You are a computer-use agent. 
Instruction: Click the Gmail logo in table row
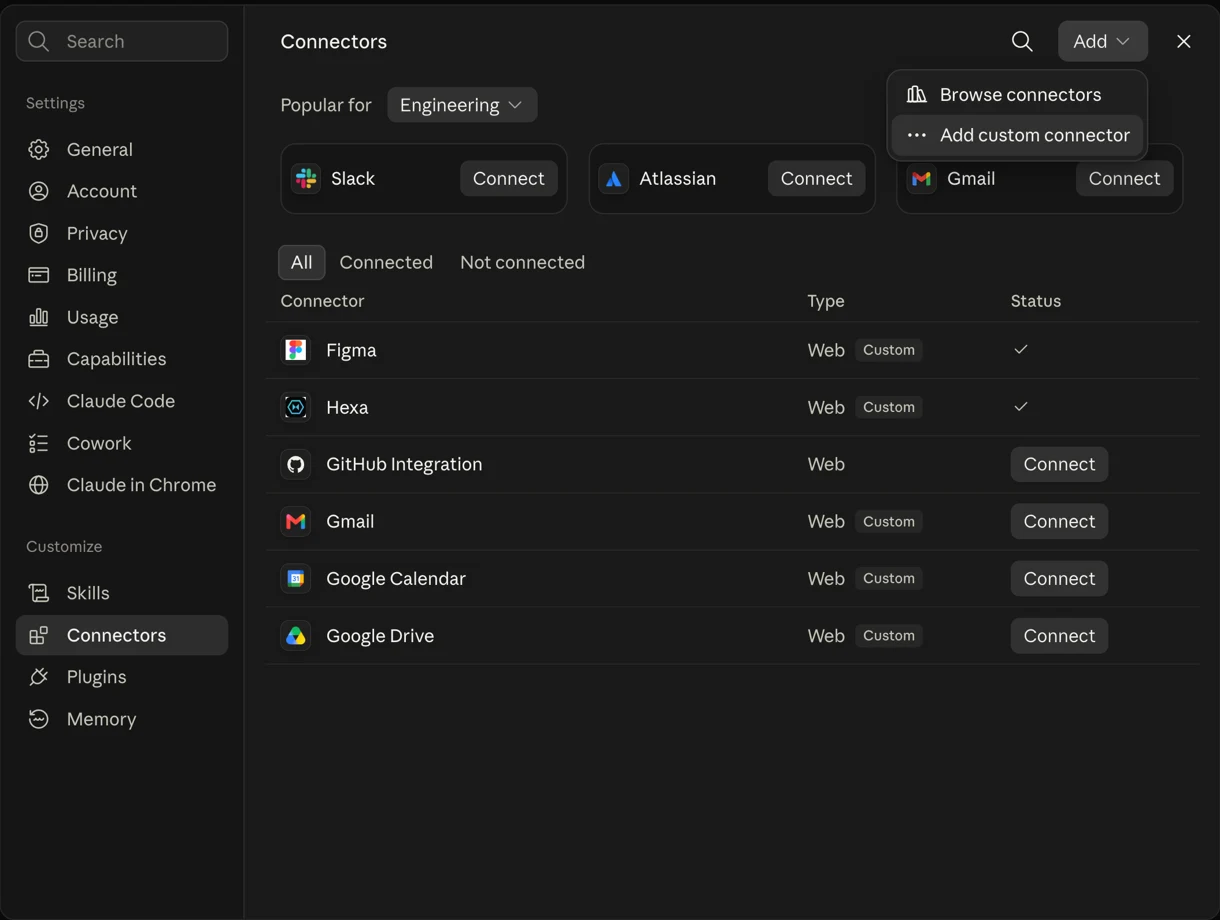pos(296,521)
